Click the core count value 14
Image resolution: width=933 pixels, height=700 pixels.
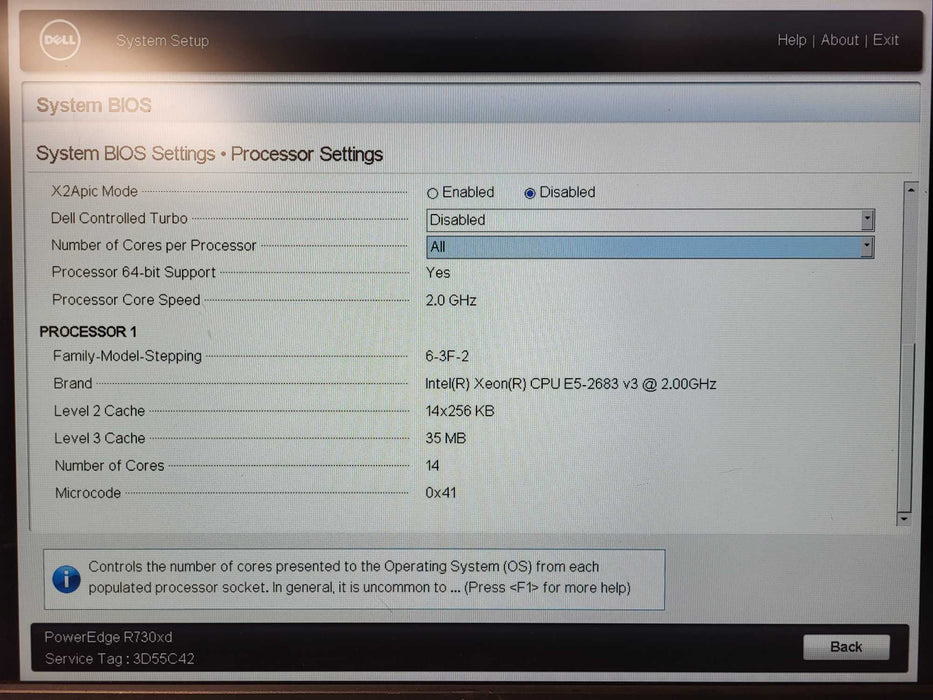433,465
